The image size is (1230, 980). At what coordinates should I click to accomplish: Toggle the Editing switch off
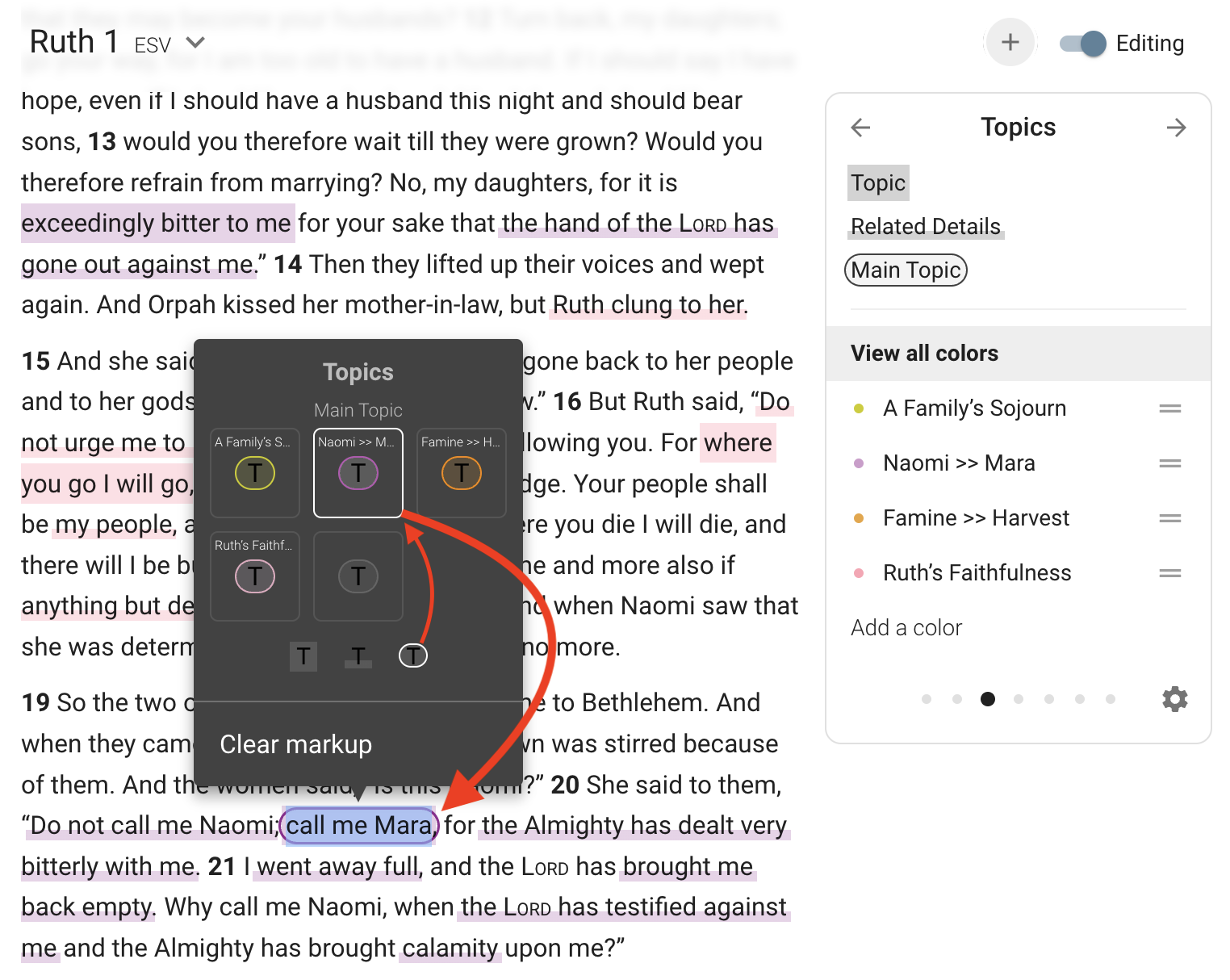point(1083,44)
